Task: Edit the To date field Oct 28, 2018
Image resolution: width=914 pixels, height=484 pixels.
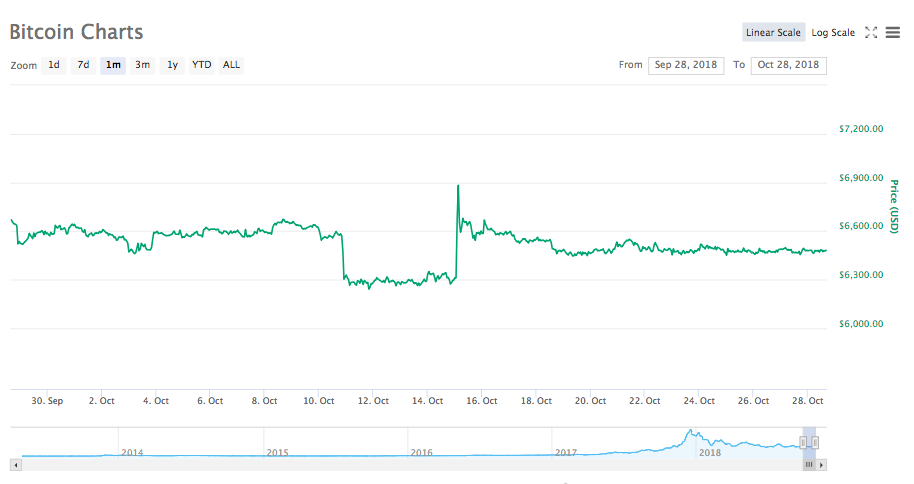Action: [789, 65]
